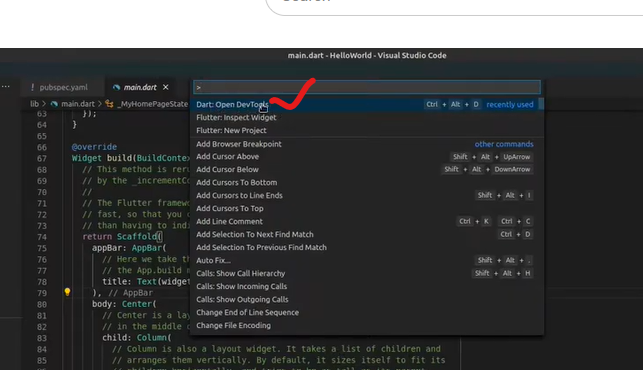The width and height of the screenshot is (643, 370).
Task: Click the command palette input field
Action: coord(367,87)
